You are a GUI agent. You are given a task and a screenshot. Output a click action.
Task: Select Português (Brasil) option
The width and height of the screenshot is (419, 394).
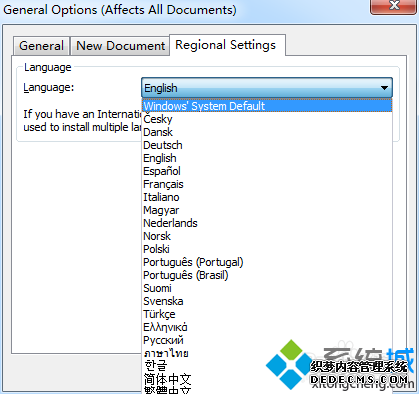point(267,275)
